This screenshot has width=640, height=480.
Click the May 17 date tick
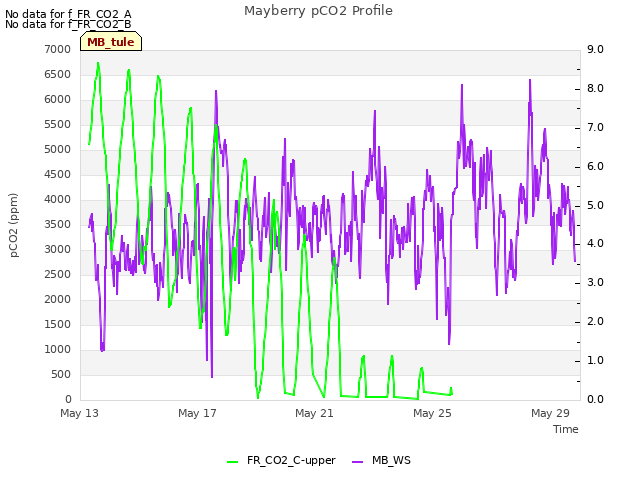197,413
